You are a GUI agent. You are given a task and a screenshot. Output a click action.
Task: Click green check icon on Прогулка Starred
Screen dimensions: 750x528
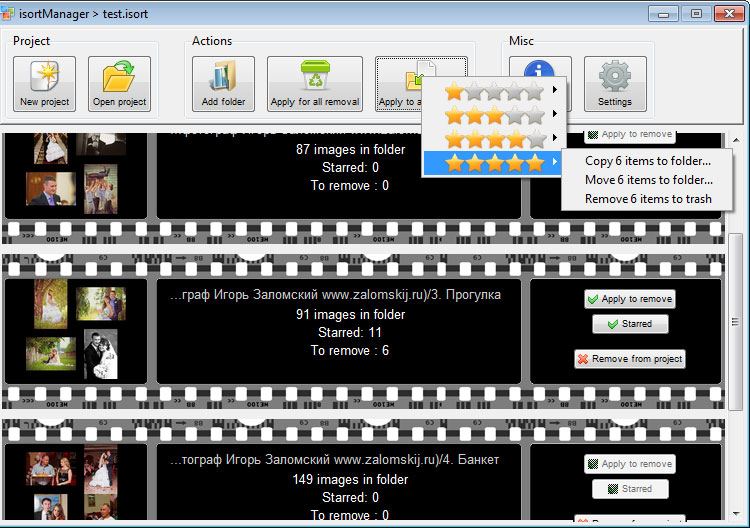[613, 324]
